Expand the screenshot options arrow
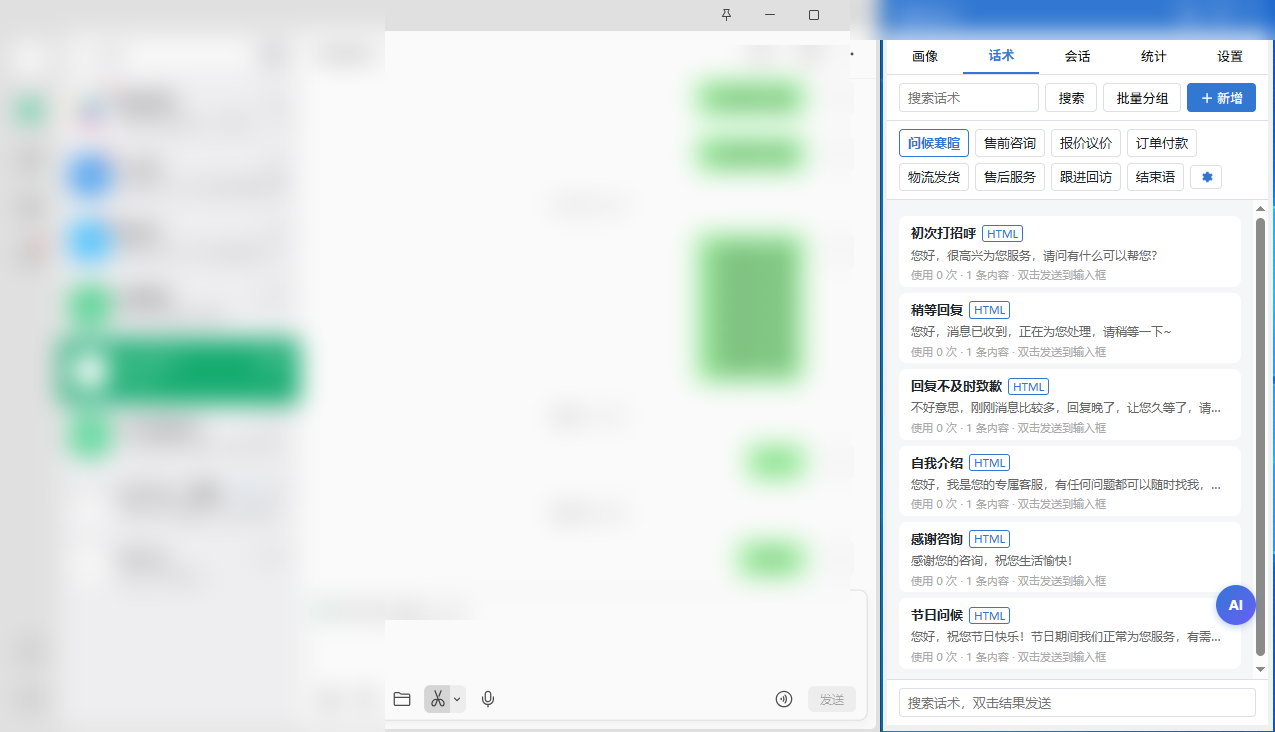This screenshot has height=732, width=1275. (458, 699)
